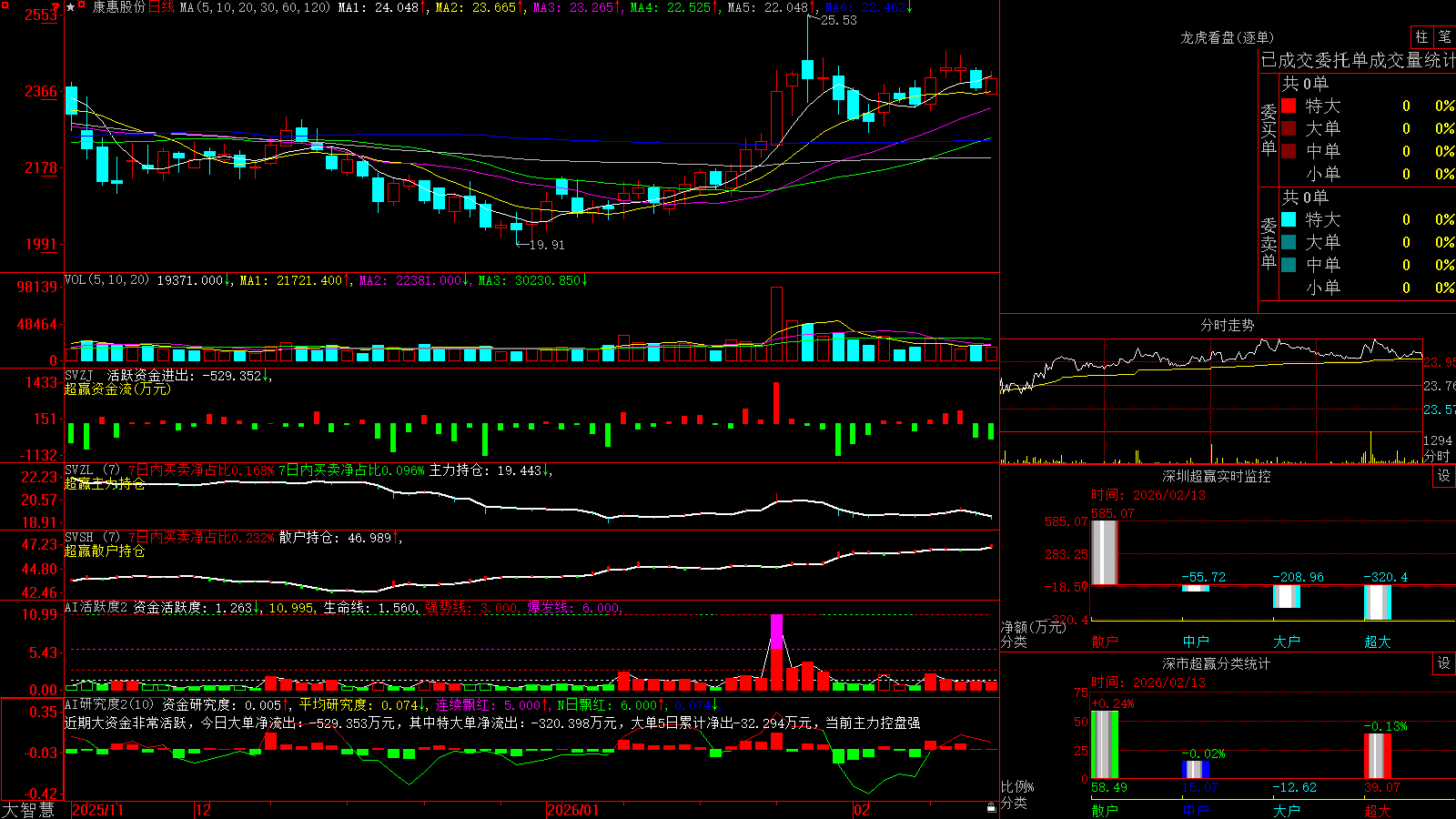
Task: Click the 中户 label under 深市超赢分类统计
Action: tap(1196, 811)
